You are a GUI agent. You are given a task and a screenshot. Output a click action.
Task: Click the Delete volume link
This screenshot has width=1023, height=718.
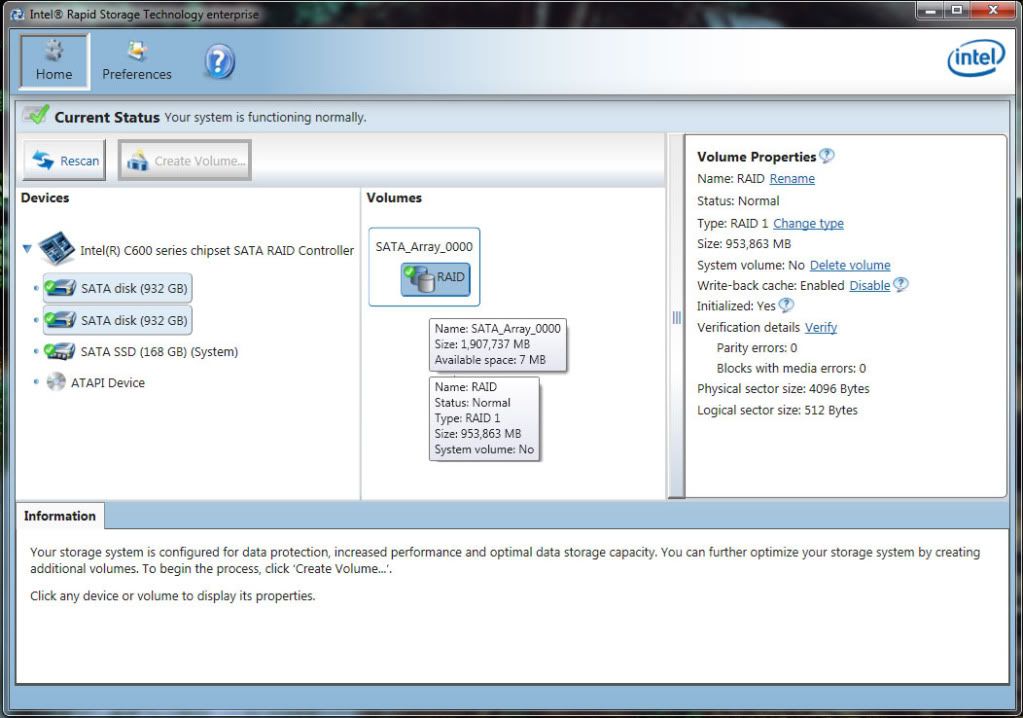coord(850,265)
